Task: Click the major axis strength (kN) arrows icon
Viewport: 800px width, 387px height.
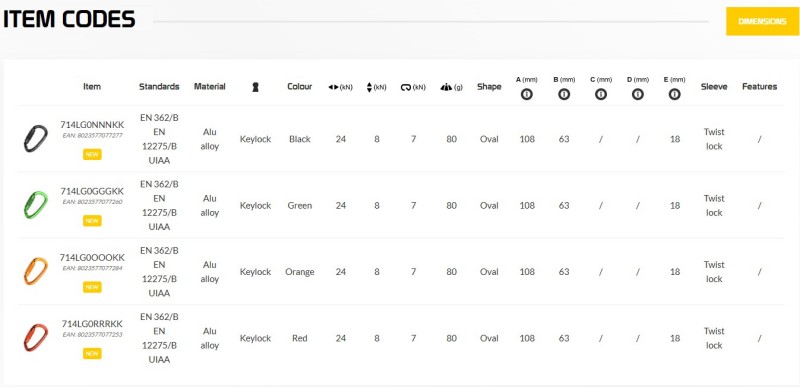Action: click(x=334, y=87)
